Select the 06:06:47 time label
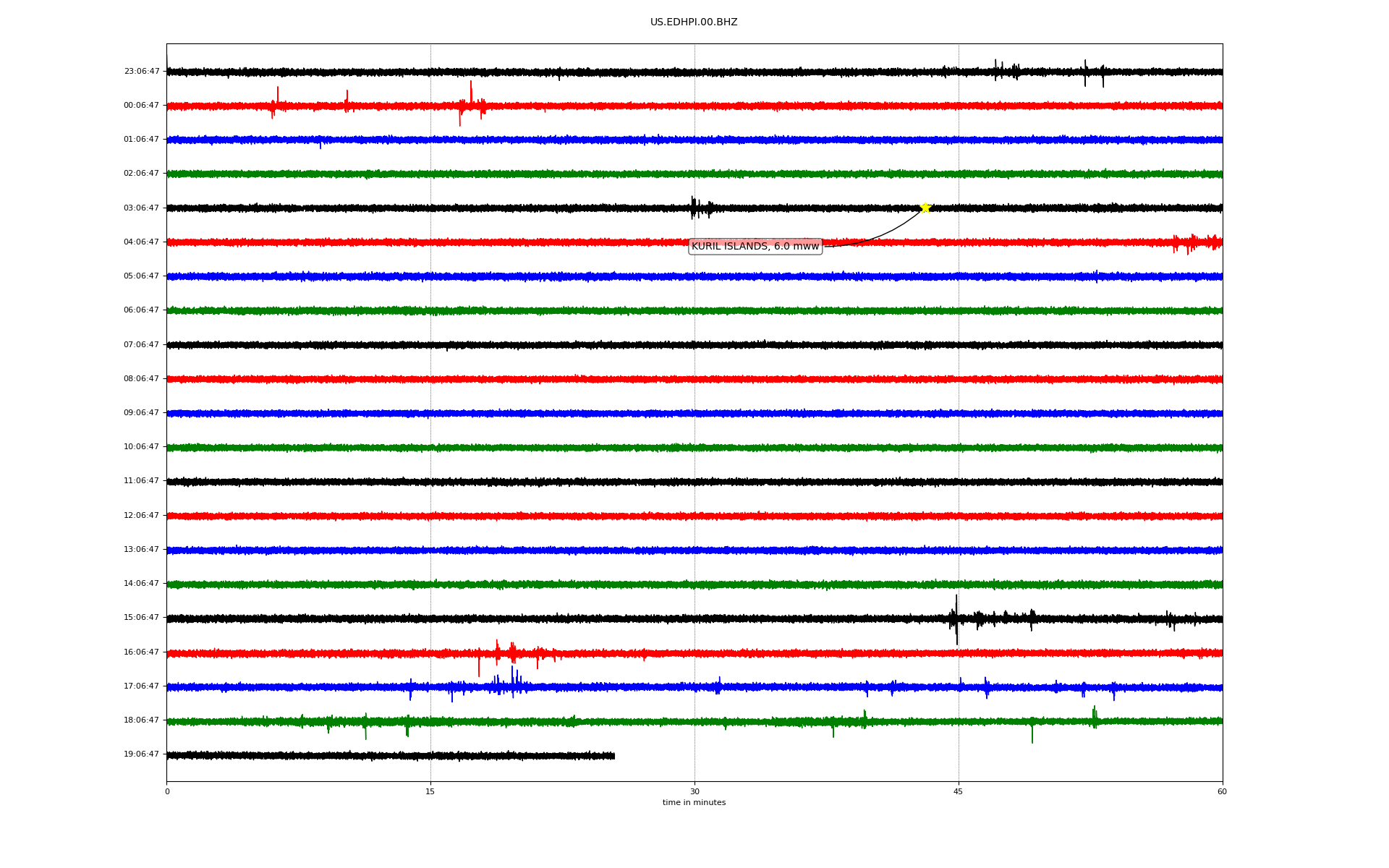The height and width of the screenshot is (868, 1389). (142, 310)
